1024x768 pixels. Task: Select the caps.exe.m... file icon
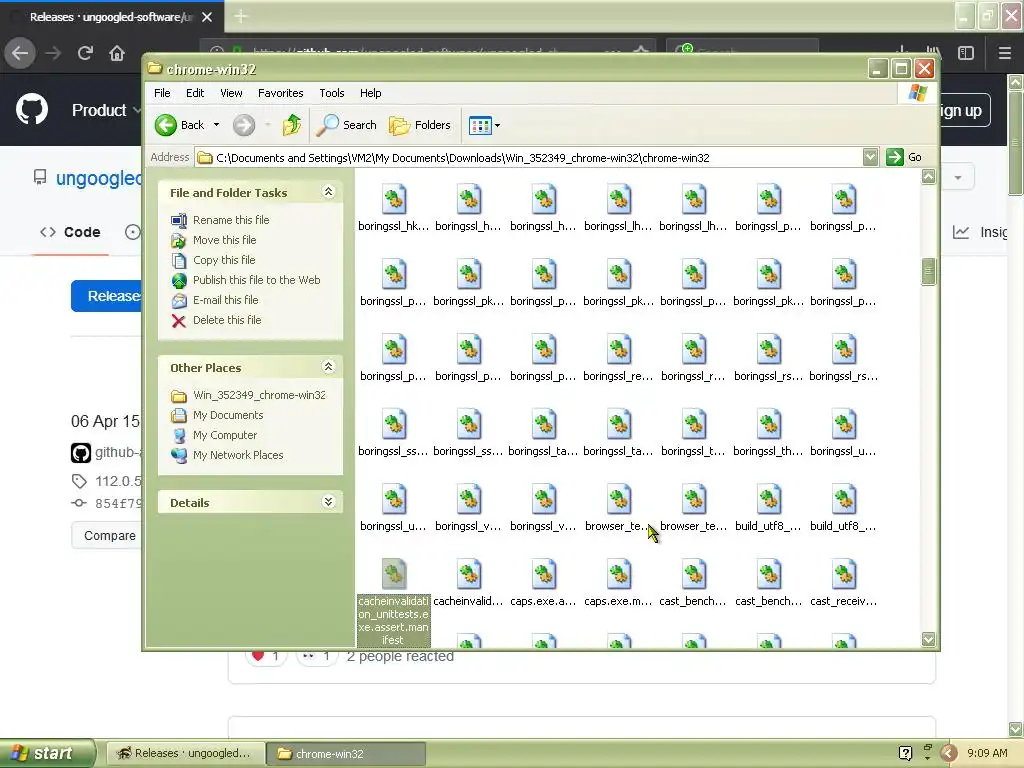pos(618,575)
